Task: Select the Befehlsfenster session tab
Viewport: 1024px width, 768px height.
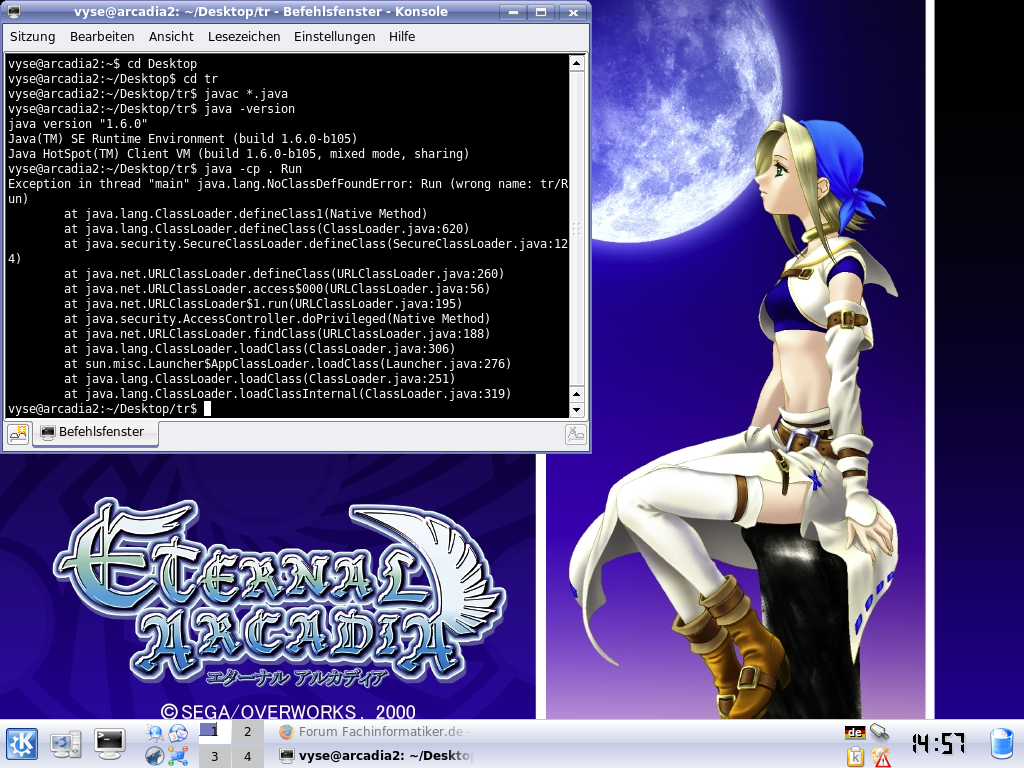Action: [97, 432]
